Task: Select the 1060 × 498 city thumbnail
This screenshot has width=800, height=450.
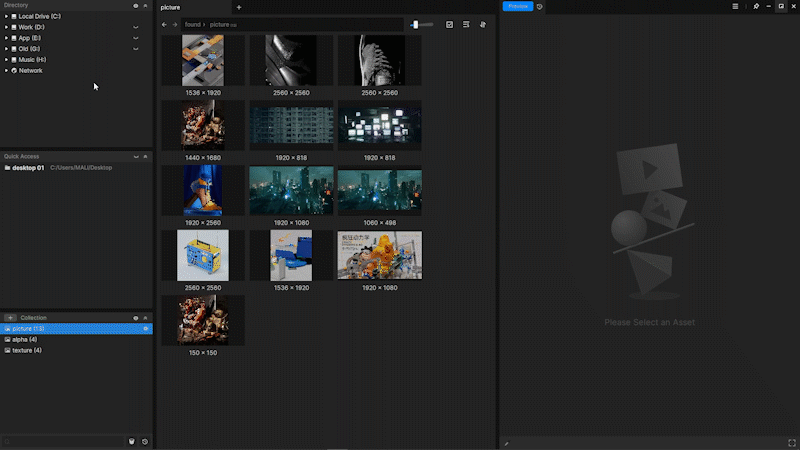Action: click(380, 190)
